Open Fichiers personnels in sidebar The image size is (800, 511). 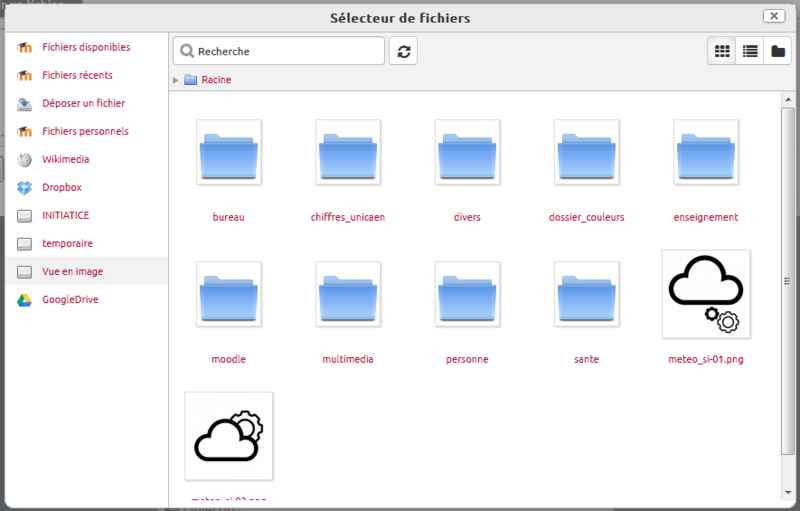point(85,131)
